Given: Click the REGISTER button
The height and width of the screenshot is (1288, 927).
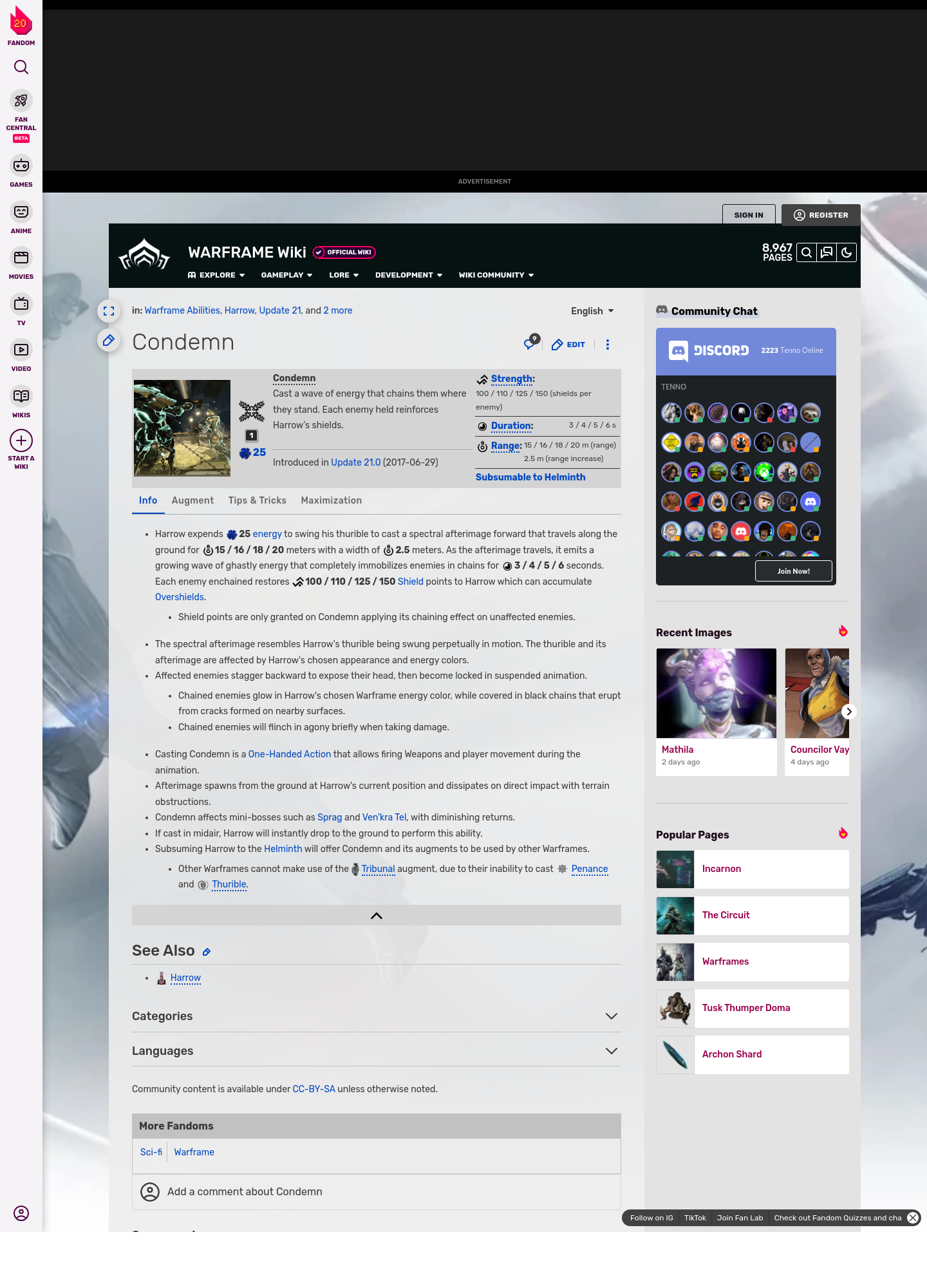Looking at the screenshot, I should tap(821, 215).
